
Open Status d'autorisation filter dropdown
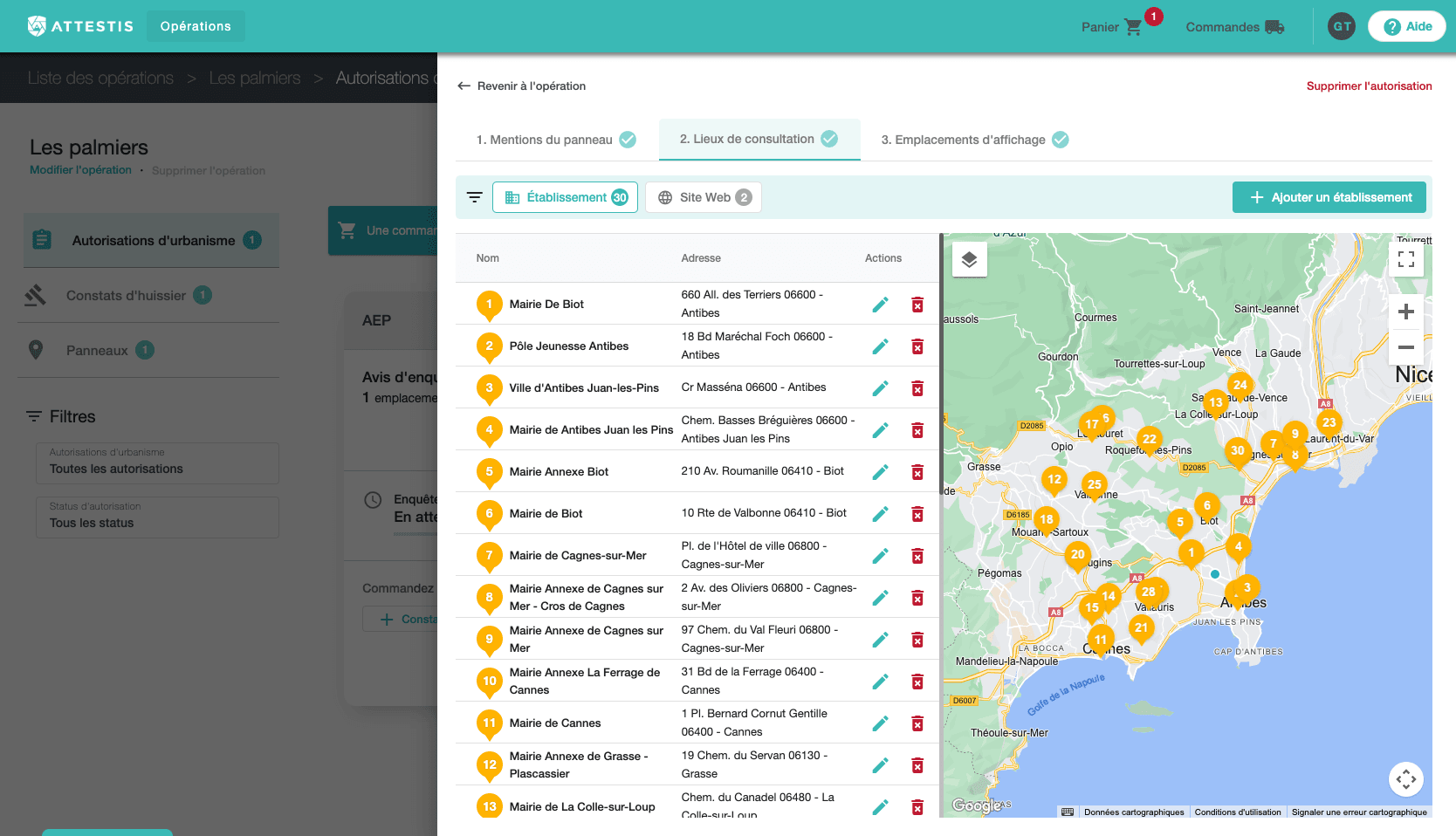click(157, 517)
